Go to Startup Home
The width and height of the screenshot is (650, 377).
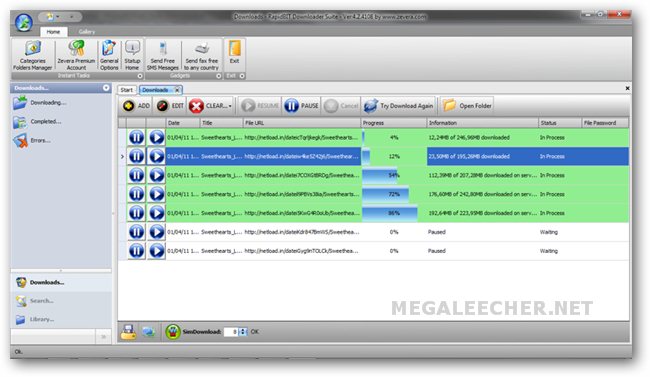[132, 55]
